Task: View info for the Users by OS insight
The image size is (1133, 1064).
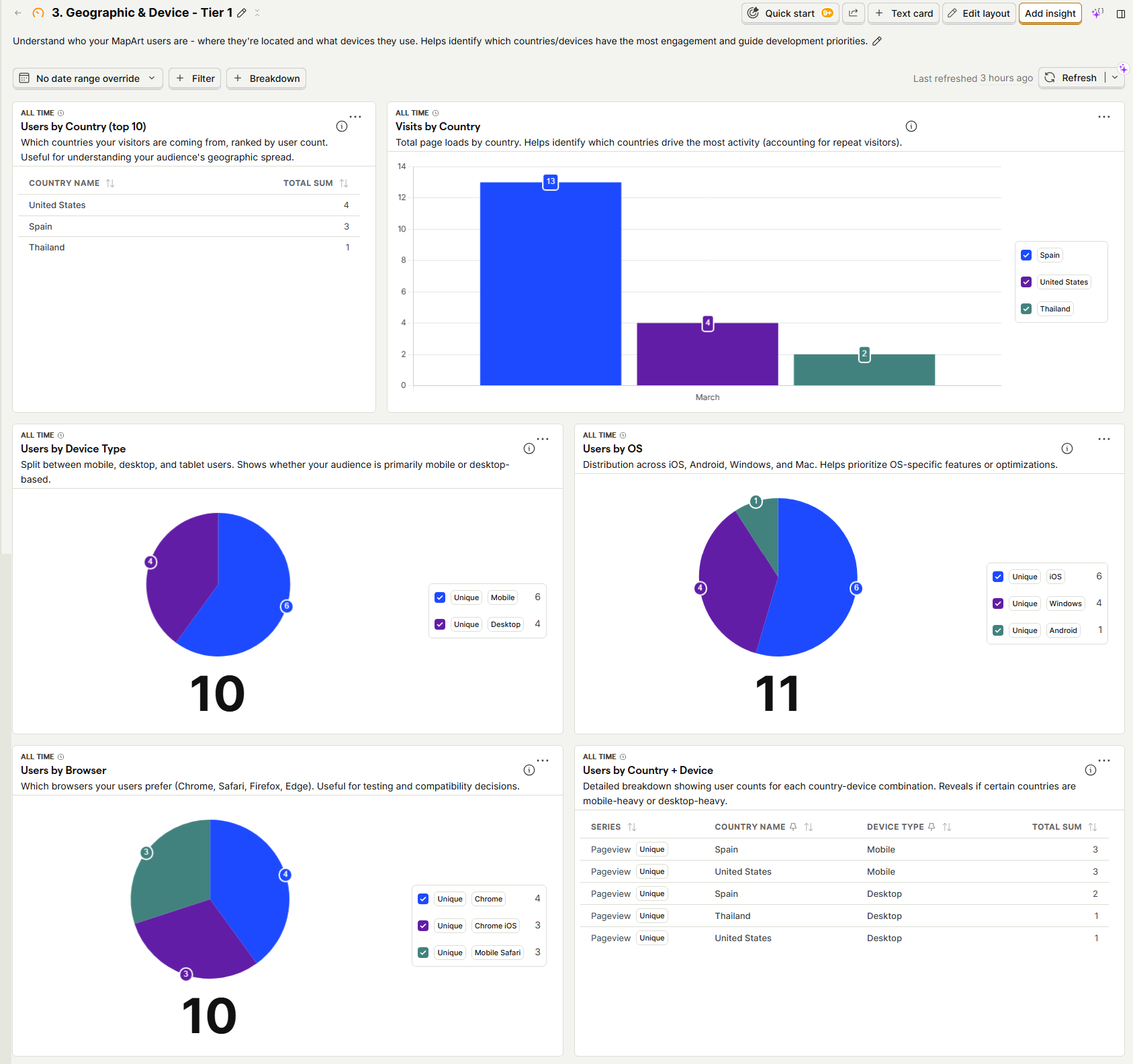Action: pos(1067,448)
